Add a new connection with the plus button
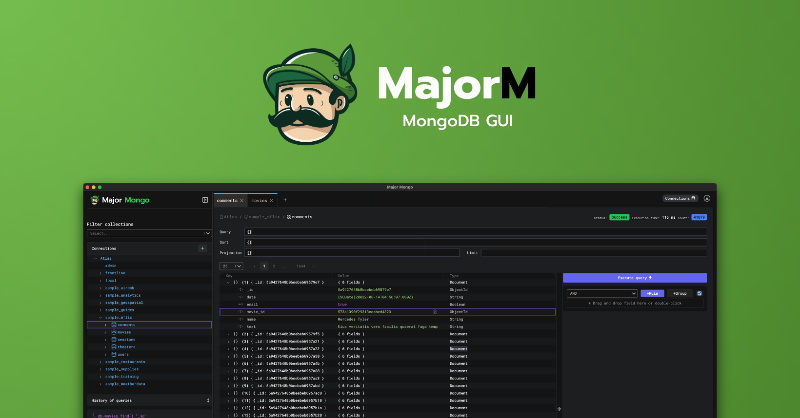This screenshot has height=418, width=800. coord(203,249)
